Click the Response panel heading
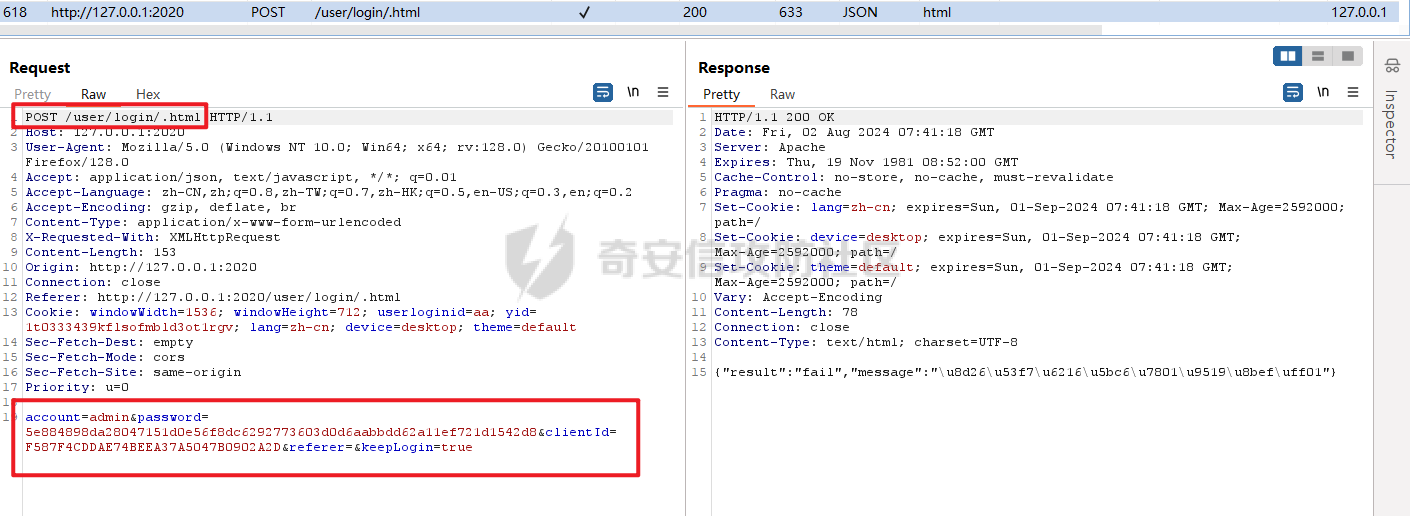 coord(734,67)
